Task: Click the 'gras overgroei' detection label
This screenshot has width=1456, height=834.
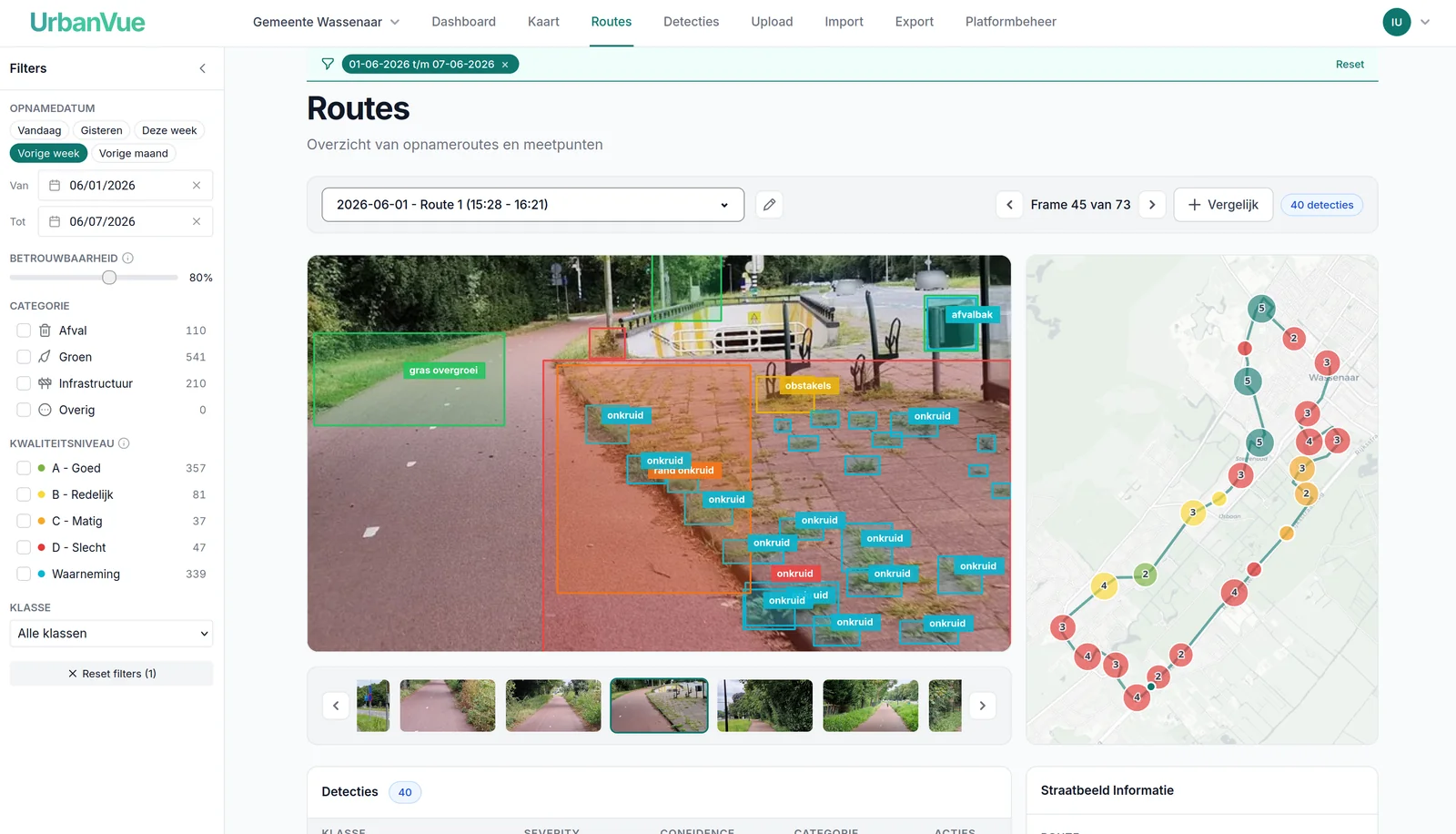Action: click(443, 371)
